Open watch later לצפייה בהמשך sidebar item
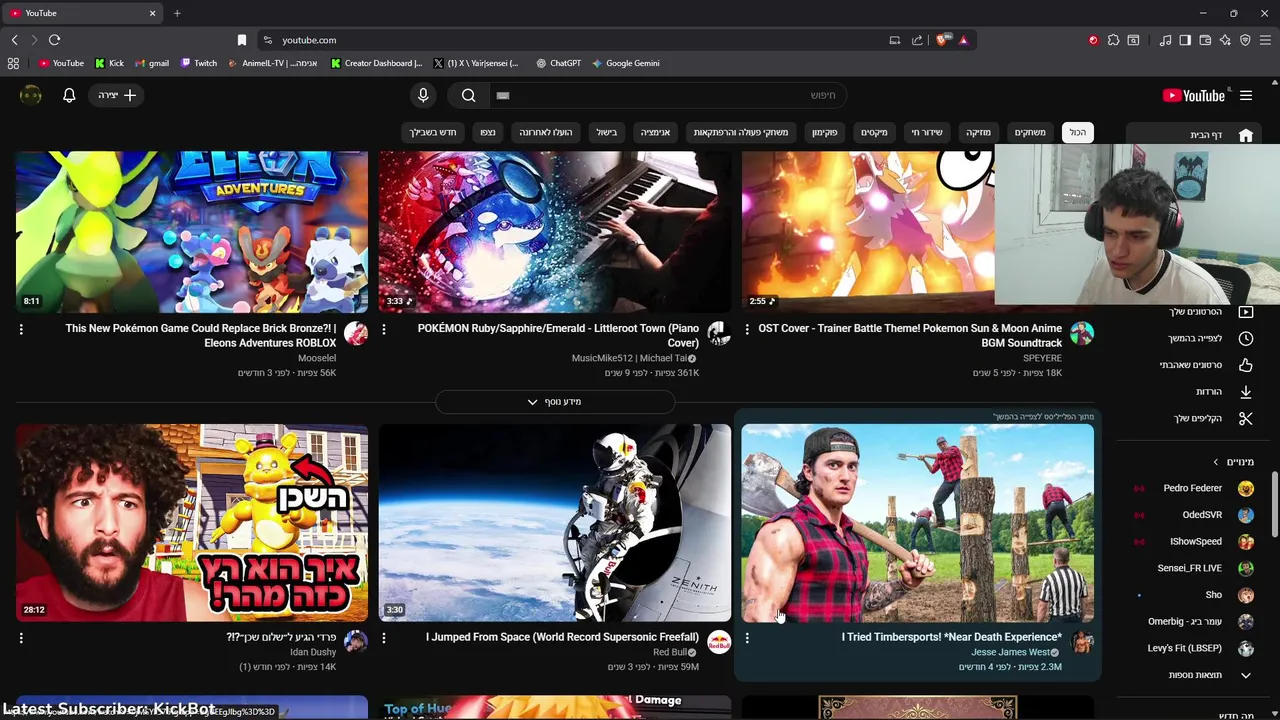Screen dimensions: 1280x720 pos(1195,338)
